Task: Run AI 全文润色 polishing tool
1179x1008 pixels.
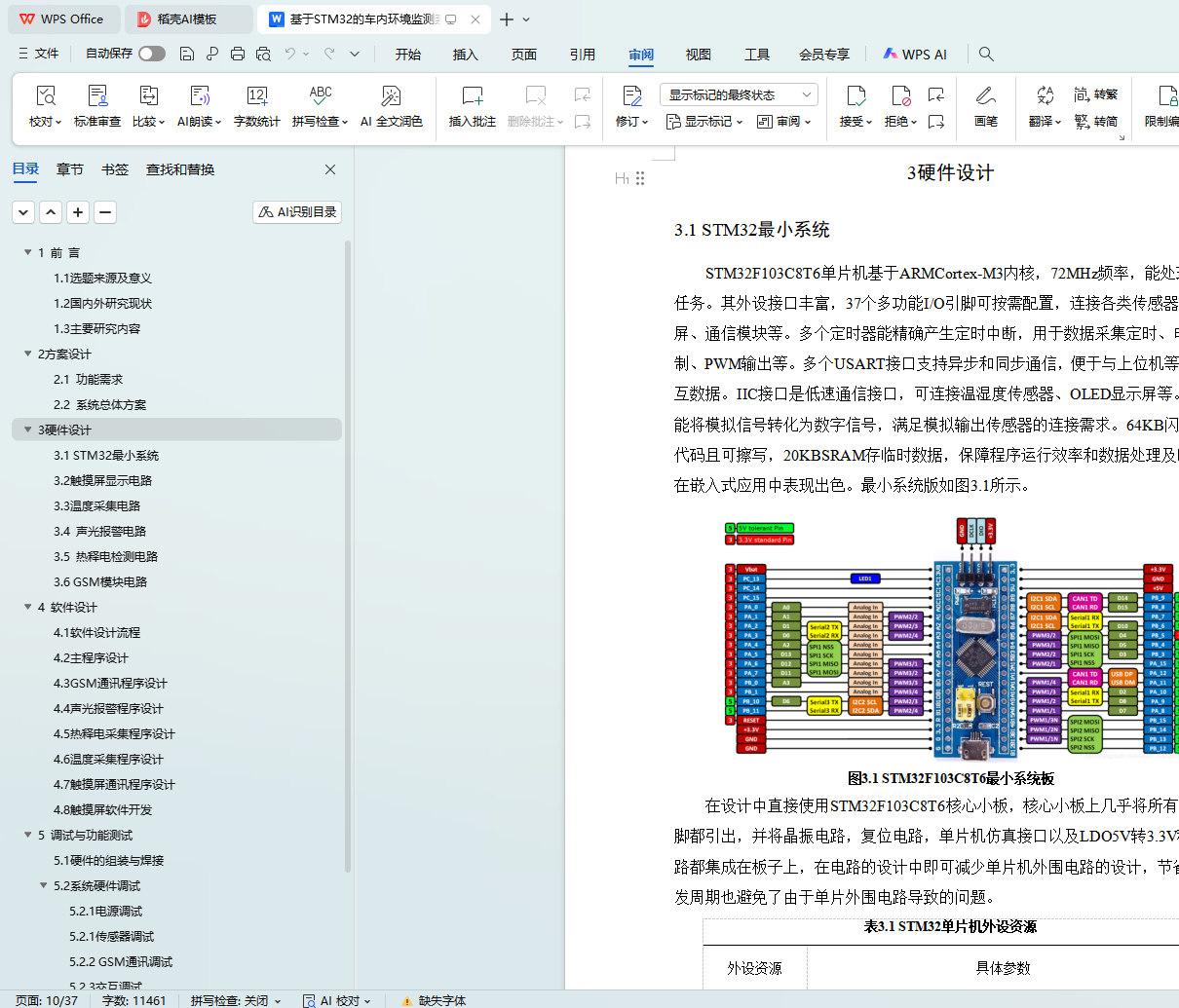Action: coord(391,96)
